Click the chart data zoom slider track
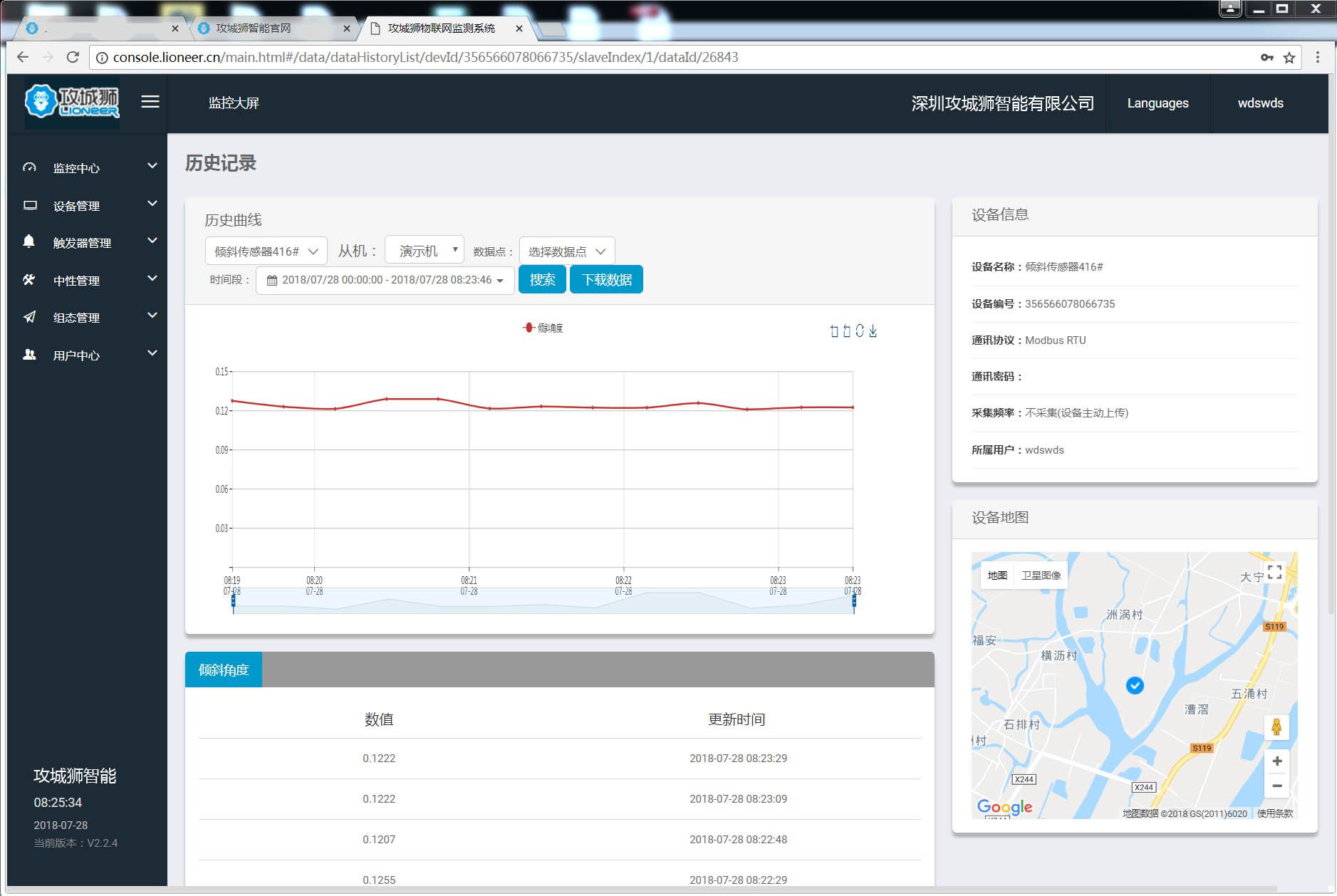Image resolution: width=1337 pixels, height=896 pixels. (543, 600)
